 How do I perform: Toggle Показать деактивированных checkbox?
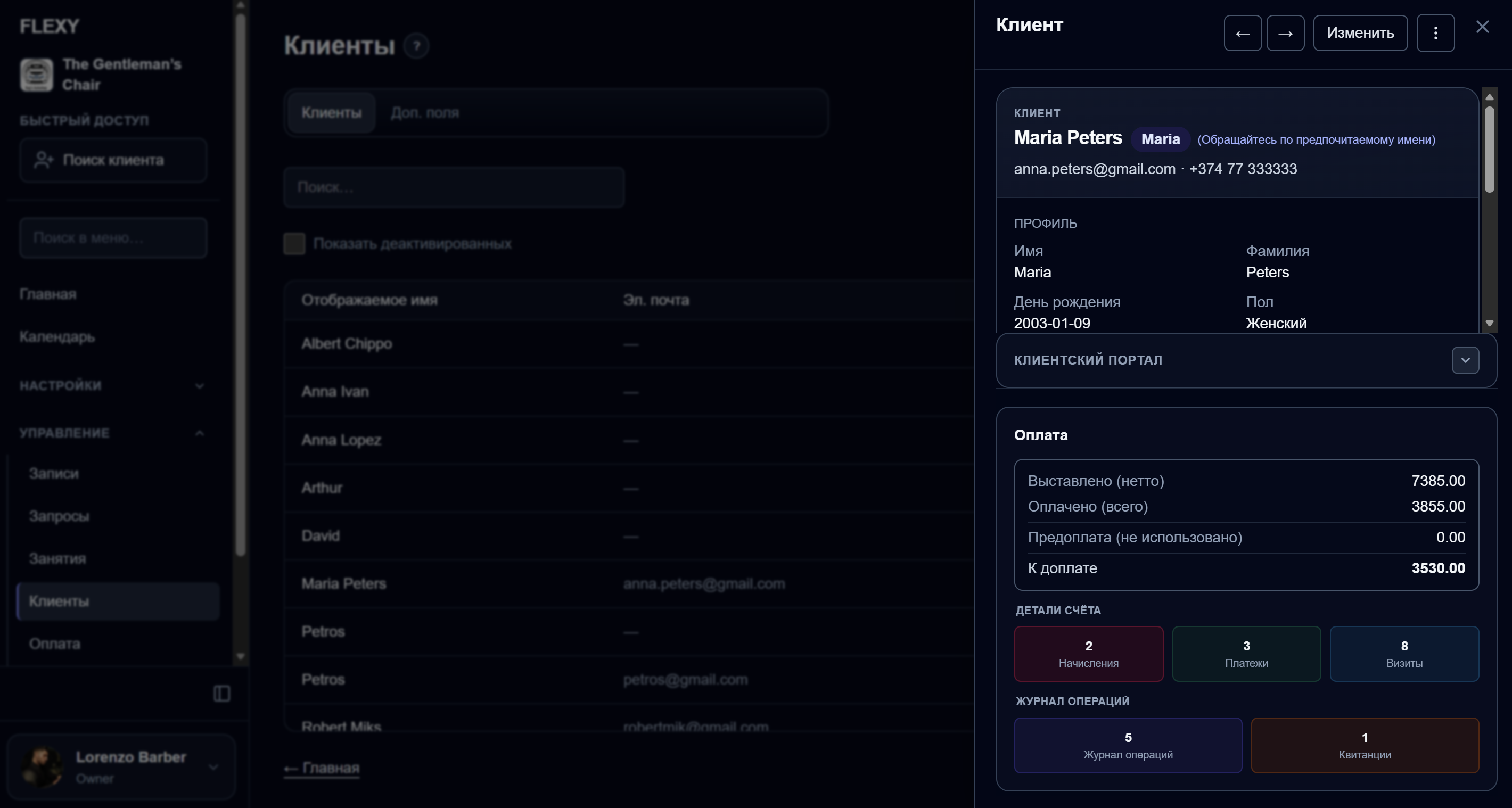point(294,243)
